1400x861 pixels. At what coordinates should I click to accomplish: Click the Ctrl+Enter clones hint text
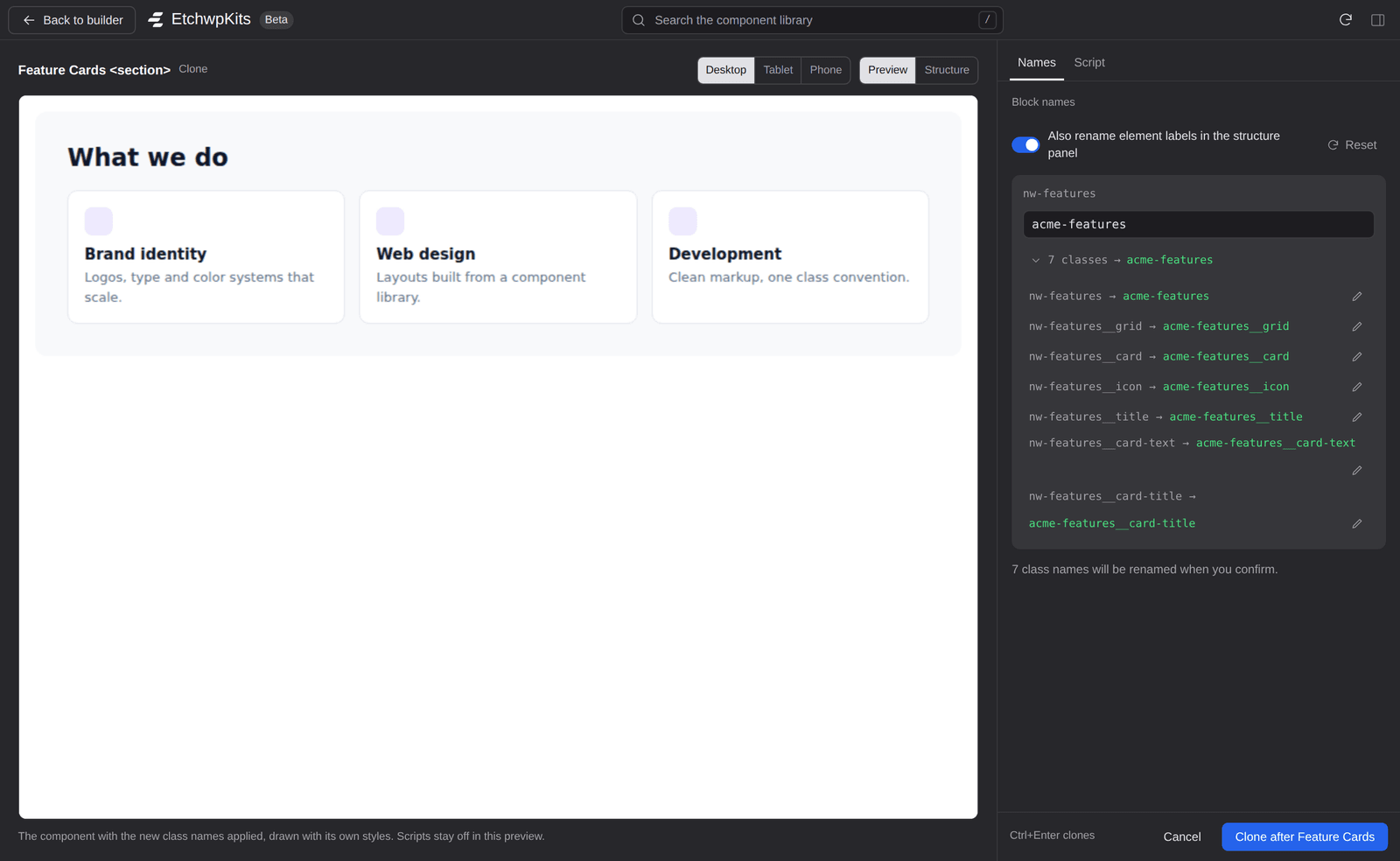1052,836
